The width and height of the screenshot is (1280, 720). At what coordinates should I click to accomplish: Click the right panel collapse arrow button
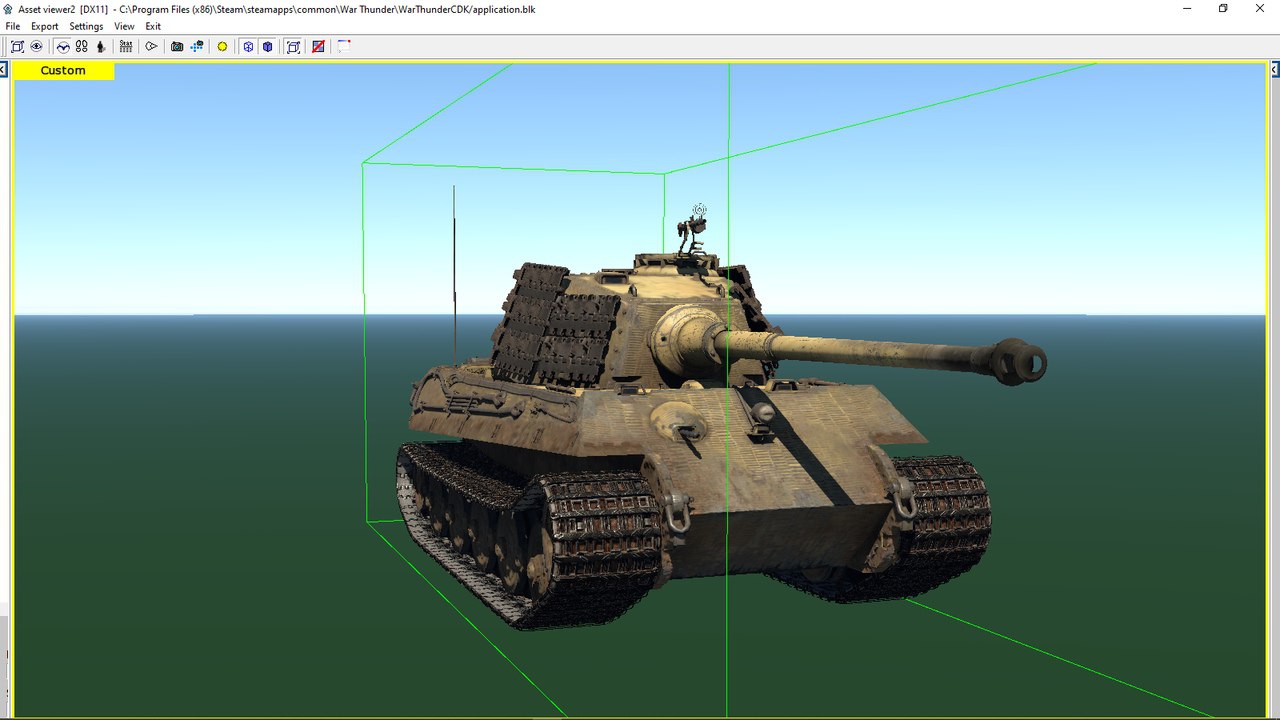point(1275,70)
